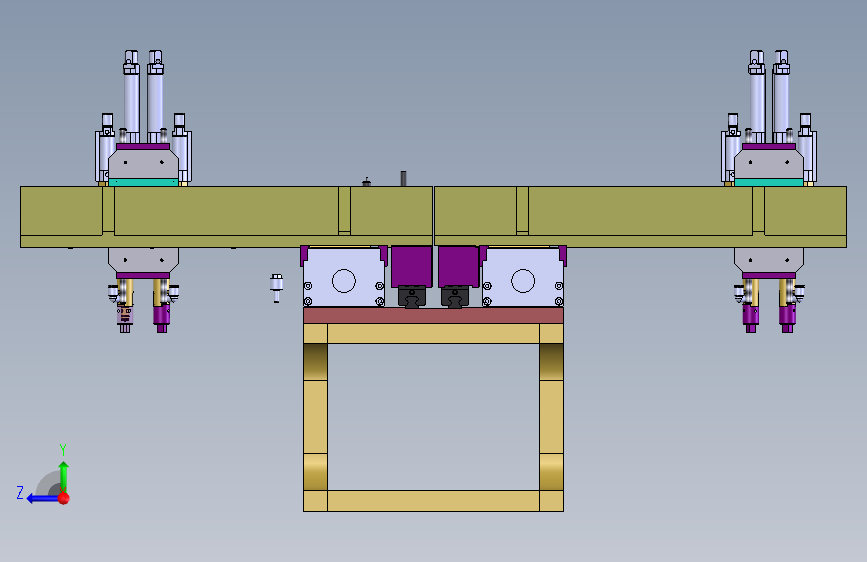Select the teal plate on left assembly
Image resolution: width=867 pixels, height=562 pixels.
click(143, 183)
